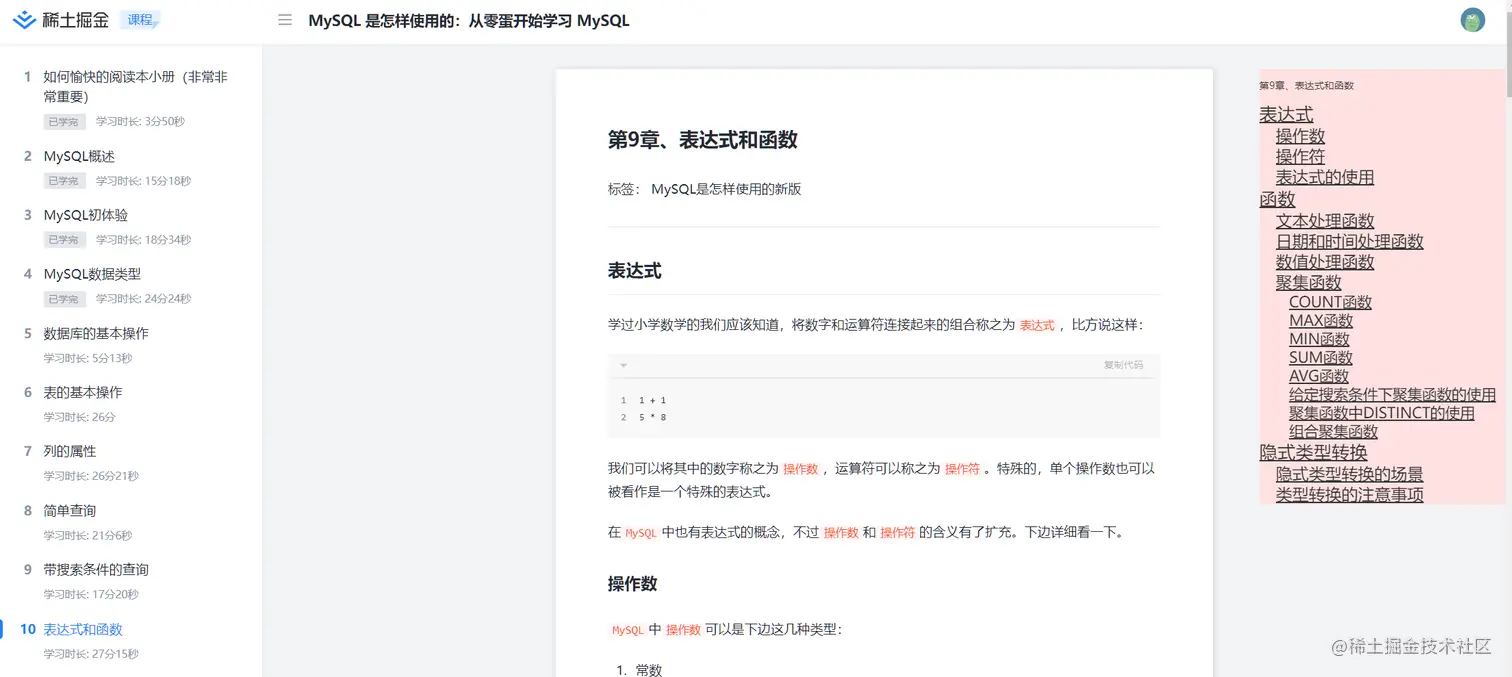Go to AVG函数 in contents

(1319, 376)
